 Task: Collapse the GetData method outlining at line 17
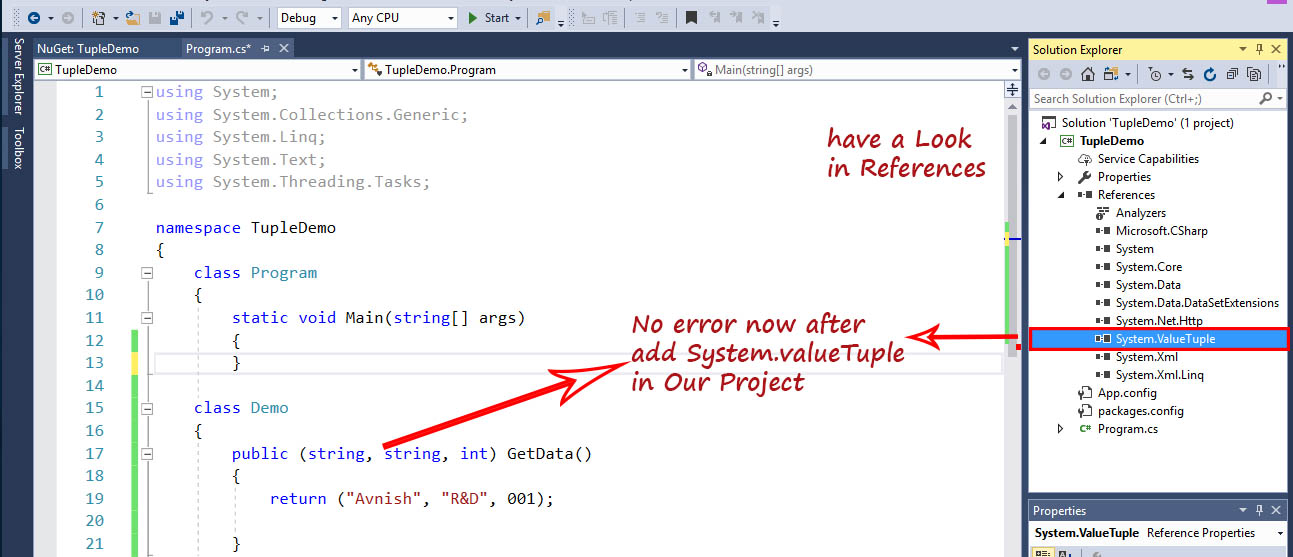point(147,453)
